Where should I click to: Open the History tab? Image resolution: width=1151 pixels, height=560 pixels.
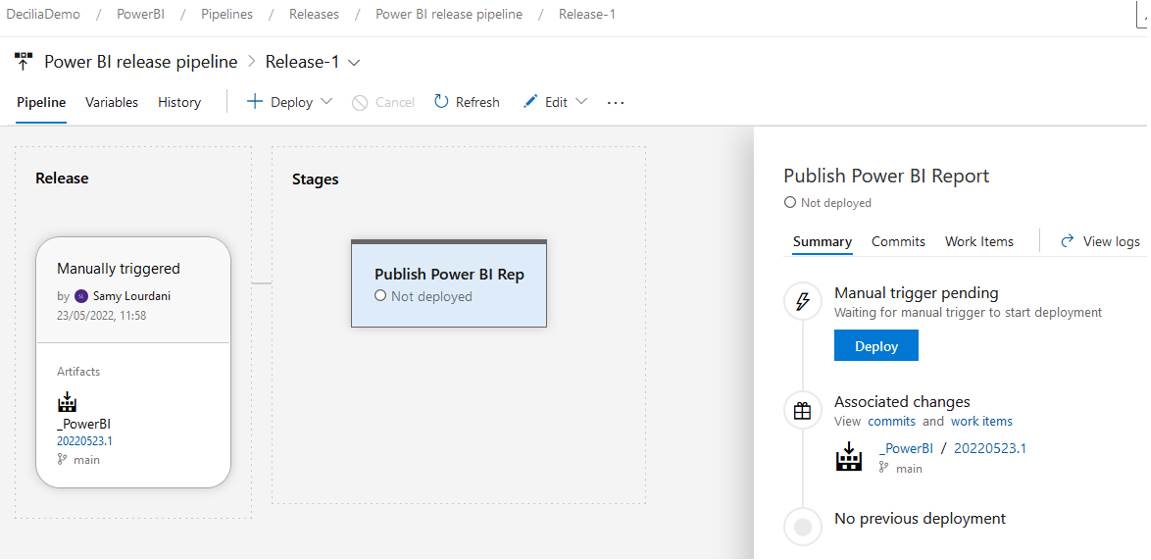click(179, 102)
